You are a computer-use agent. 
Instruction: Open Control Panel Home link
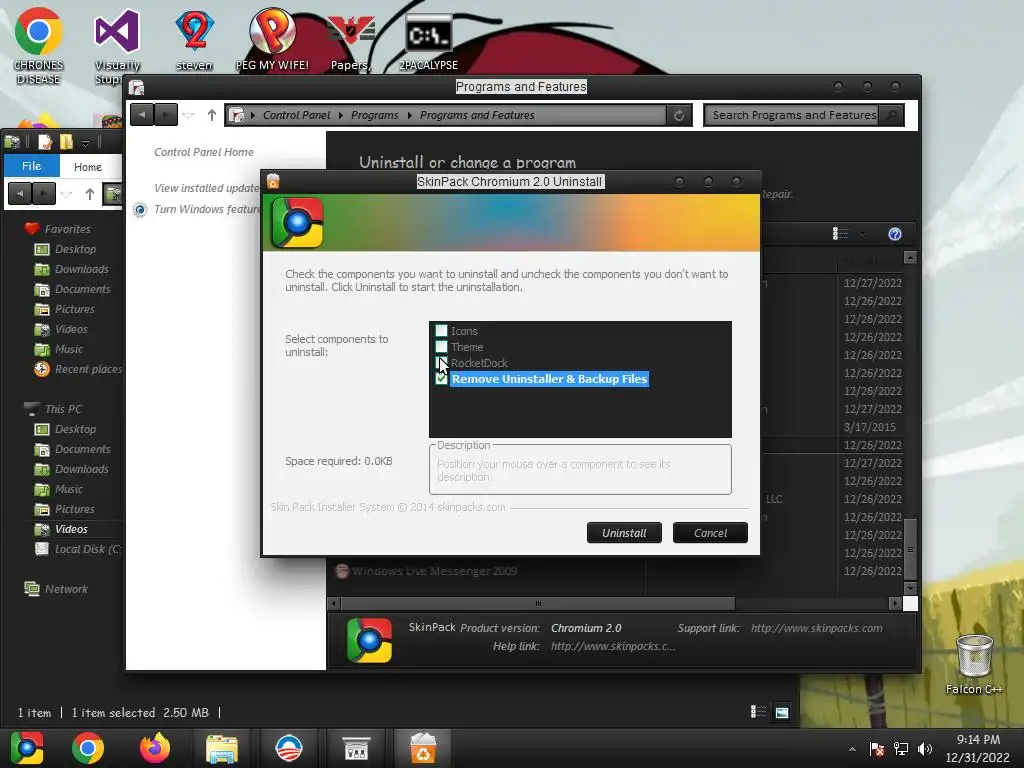point(204,152)
